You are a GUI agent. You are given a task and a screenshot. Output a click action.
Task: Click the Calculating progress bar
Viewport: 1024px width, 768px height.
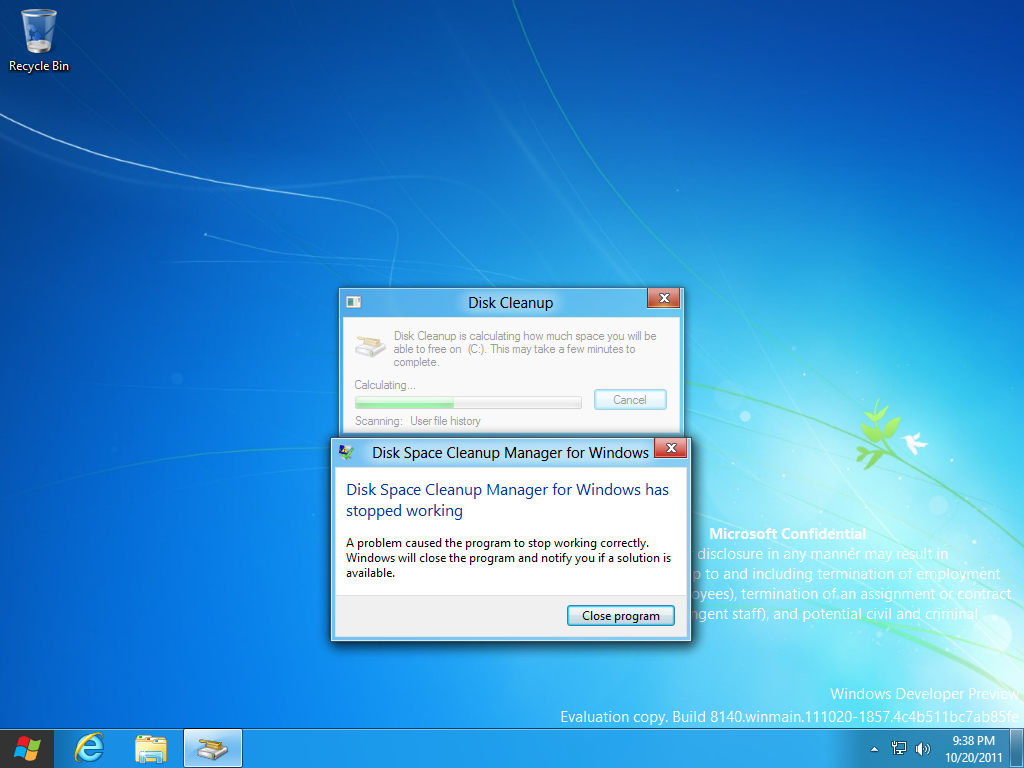[468, 402]
